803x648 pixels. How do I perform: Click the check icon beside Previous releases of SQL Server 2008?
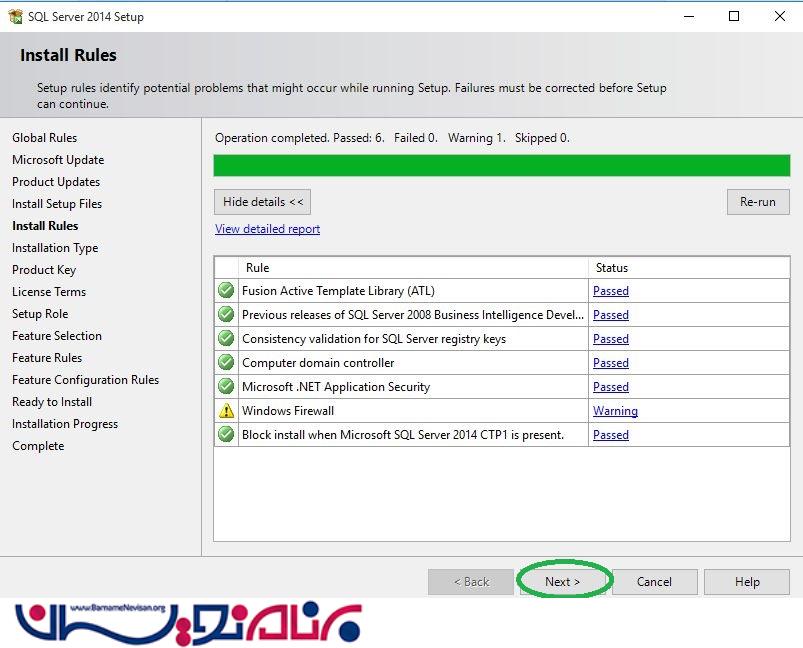click(x=226, y=315)
